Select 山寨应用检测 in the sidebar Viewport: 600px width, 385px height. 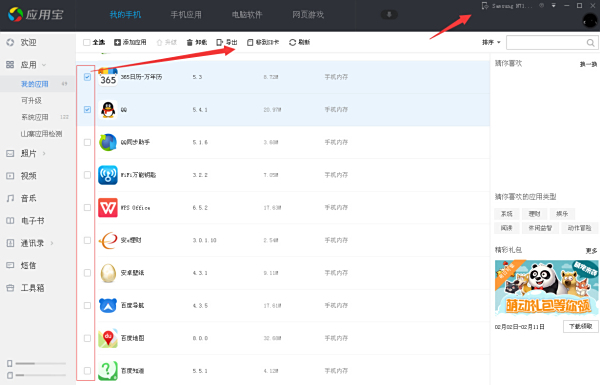[x=41, y=134]
